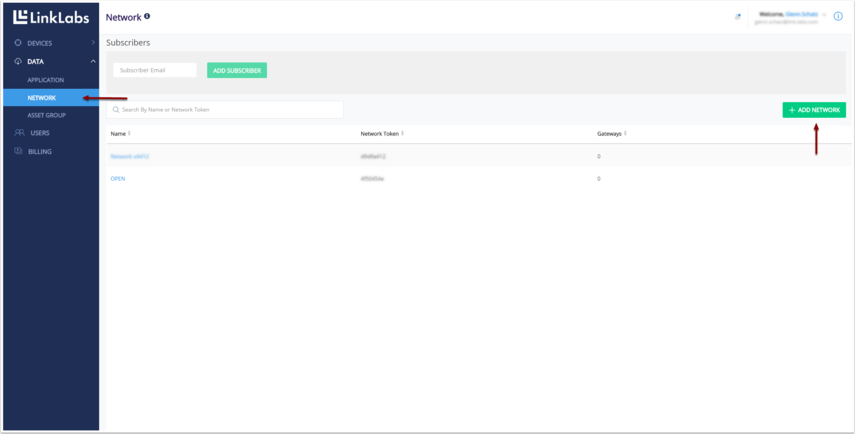Click the circled info icon at top right

(x=838, y=17)
